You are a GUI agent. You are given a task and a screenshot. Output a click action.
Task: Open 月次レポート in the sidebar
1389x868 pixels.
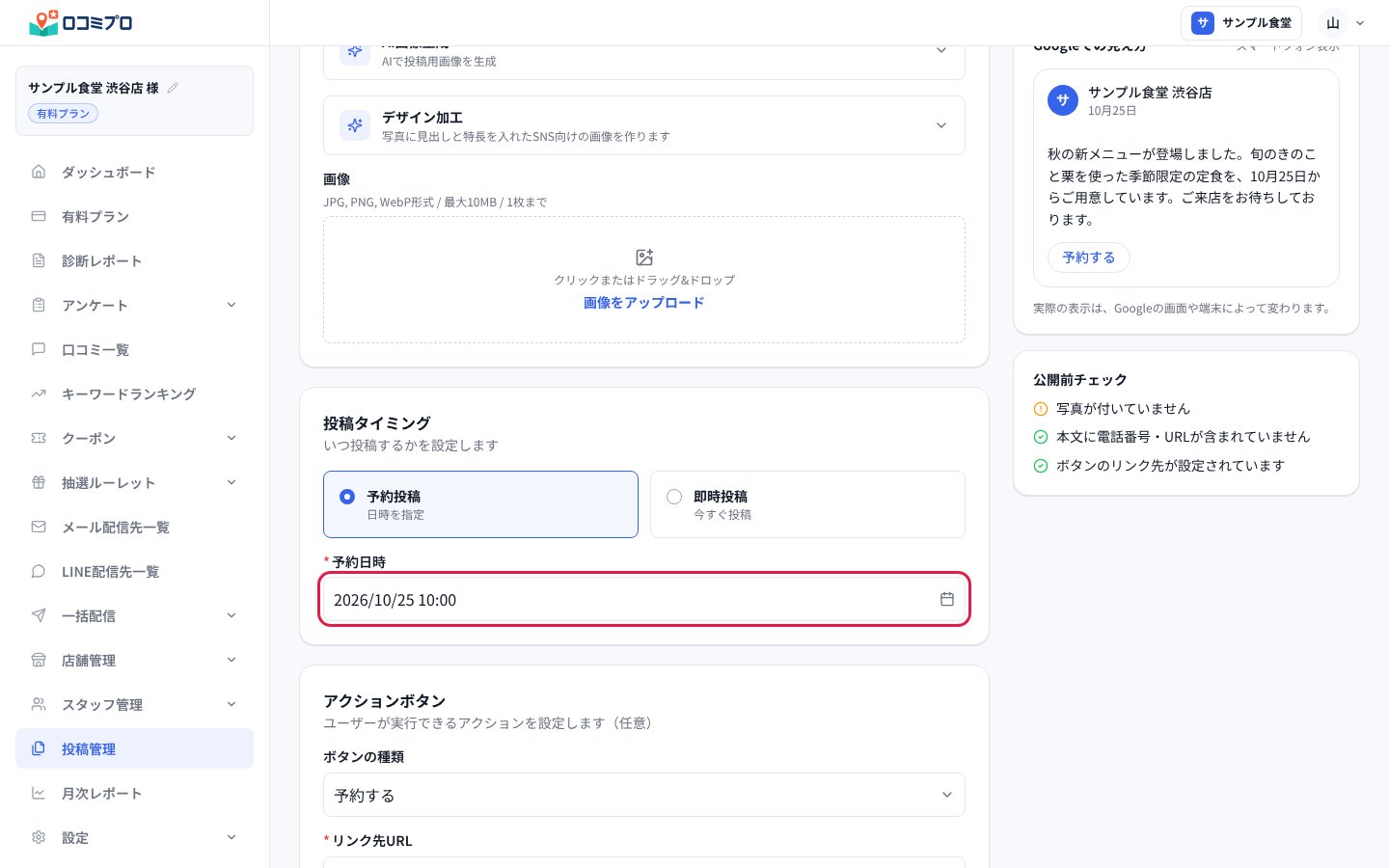click(x=134, y=793)
